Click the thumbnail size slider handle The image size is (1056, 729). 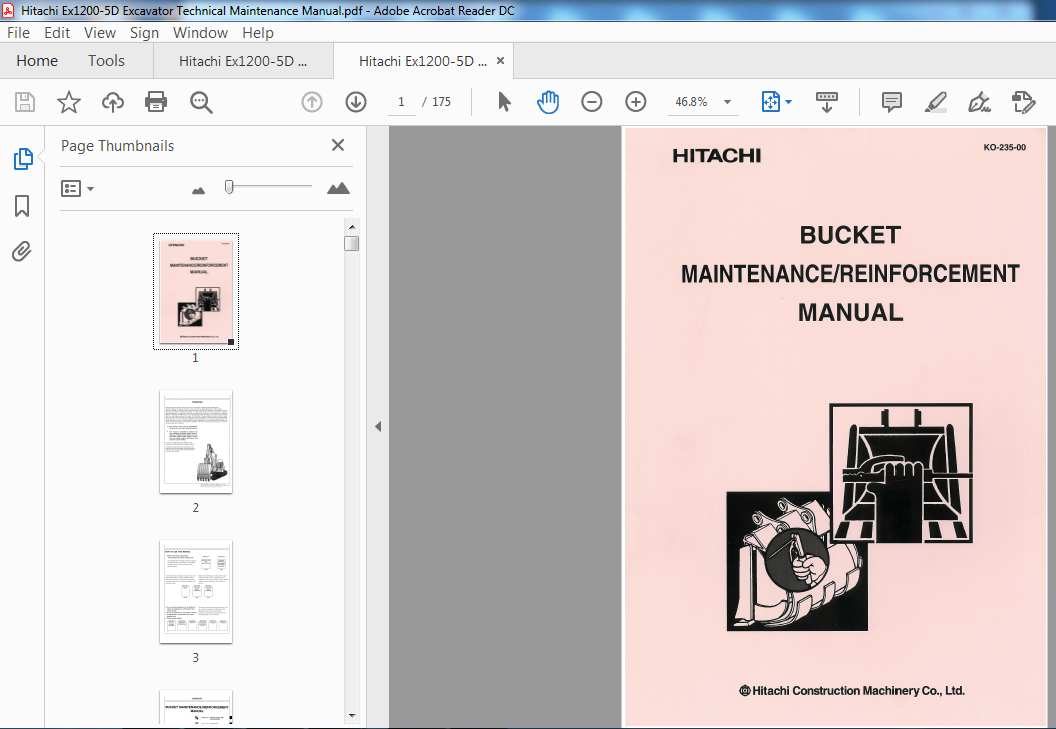(229, 187)
